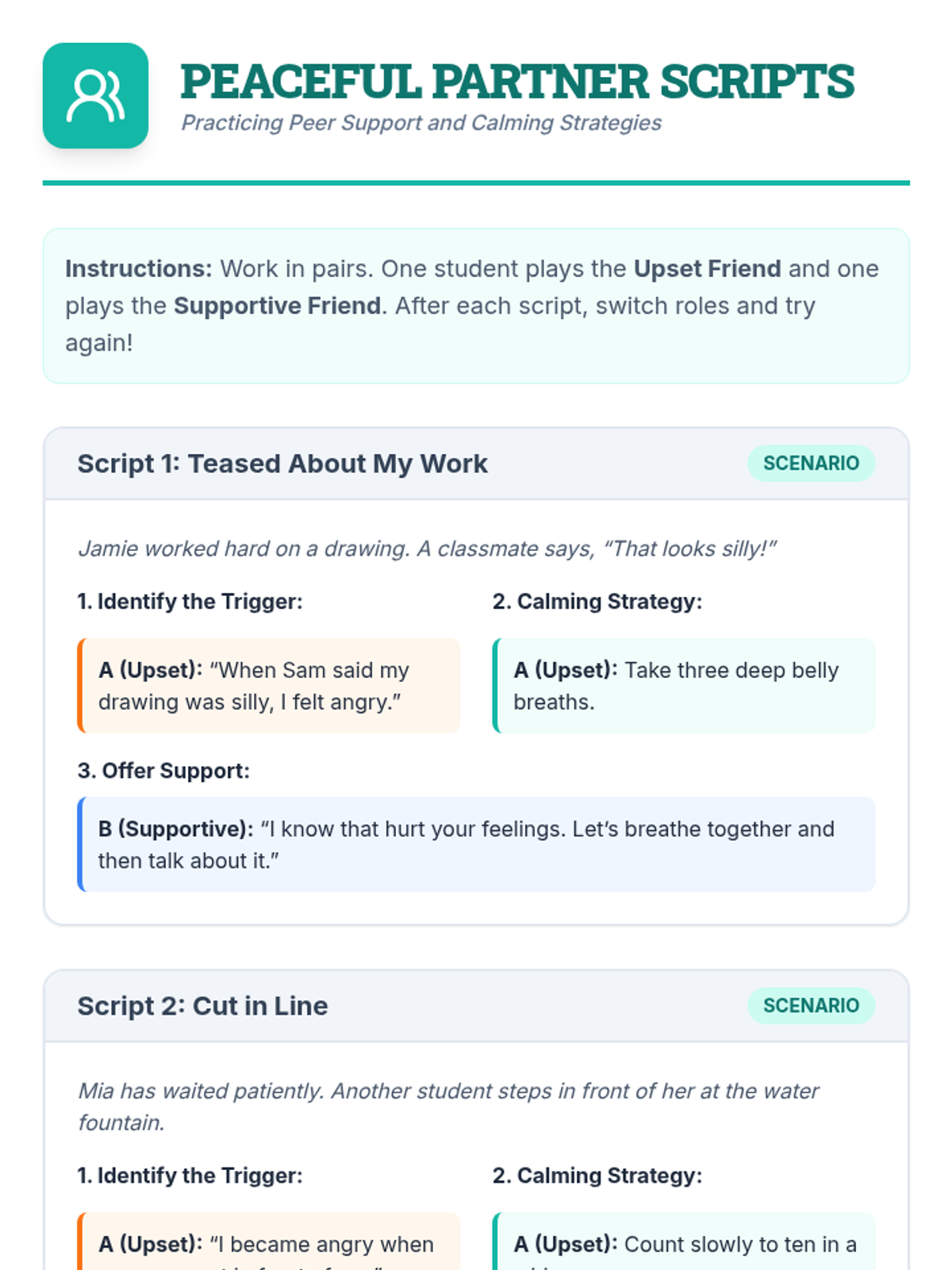Click the Script 1 Identify the Trigger heading

click(190, 602)
